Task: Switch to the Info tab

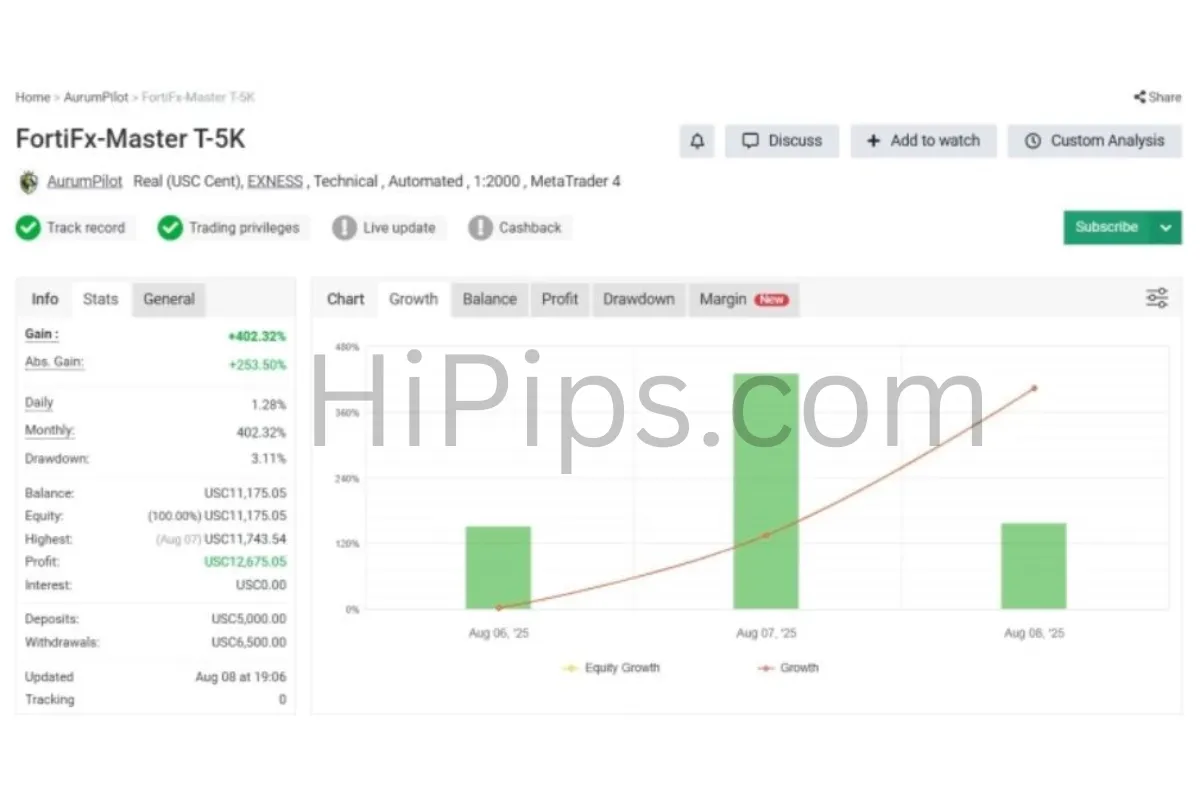Action: 45,299
